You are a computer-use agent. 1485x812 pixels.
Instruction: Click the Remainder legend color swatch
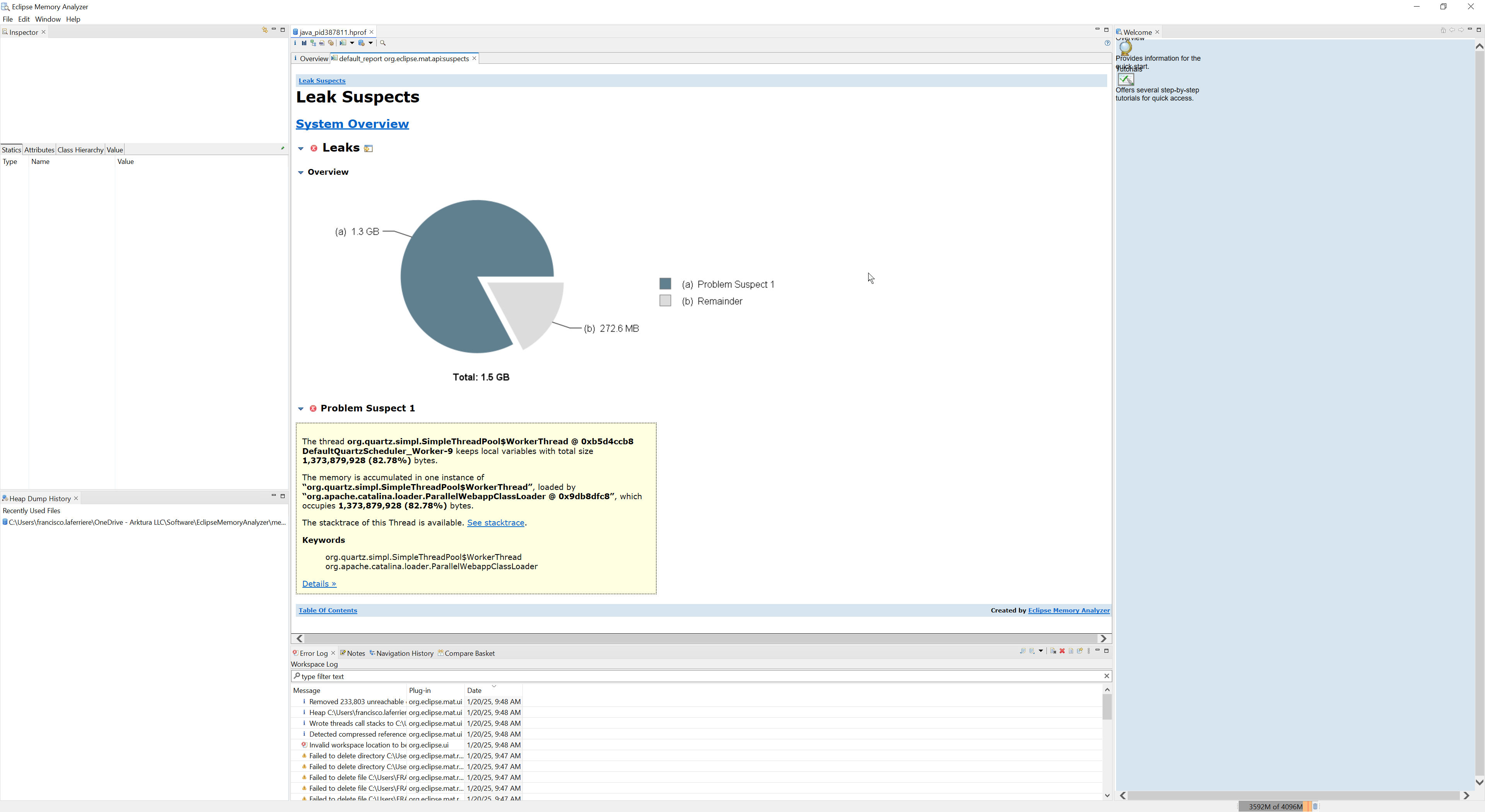(x=665, y=300)
